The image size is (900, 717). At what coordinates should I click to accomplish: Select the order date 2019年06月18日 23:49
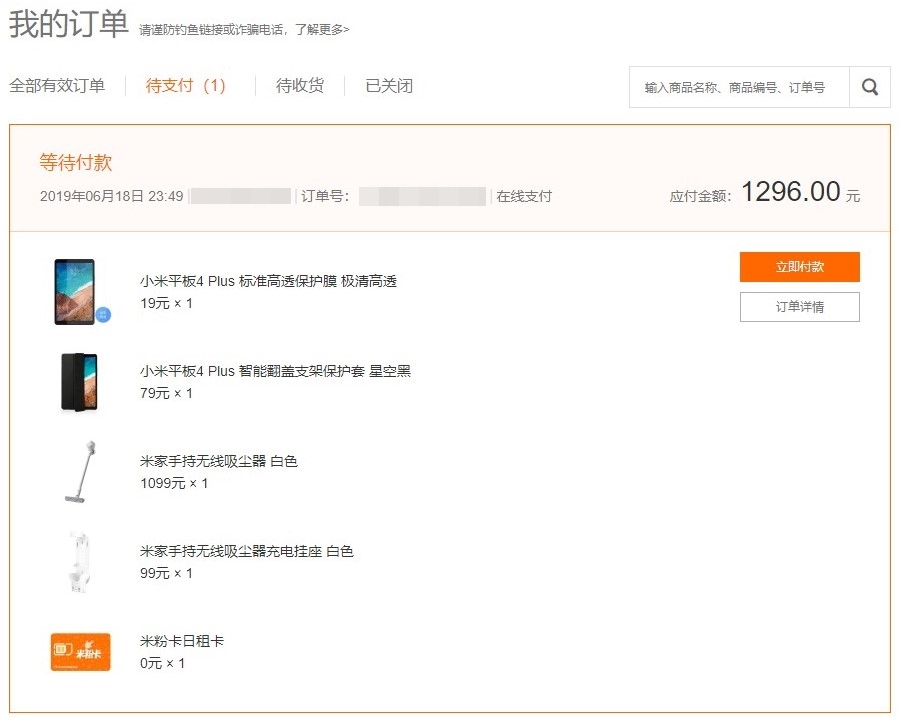click(x=111, y=196)
